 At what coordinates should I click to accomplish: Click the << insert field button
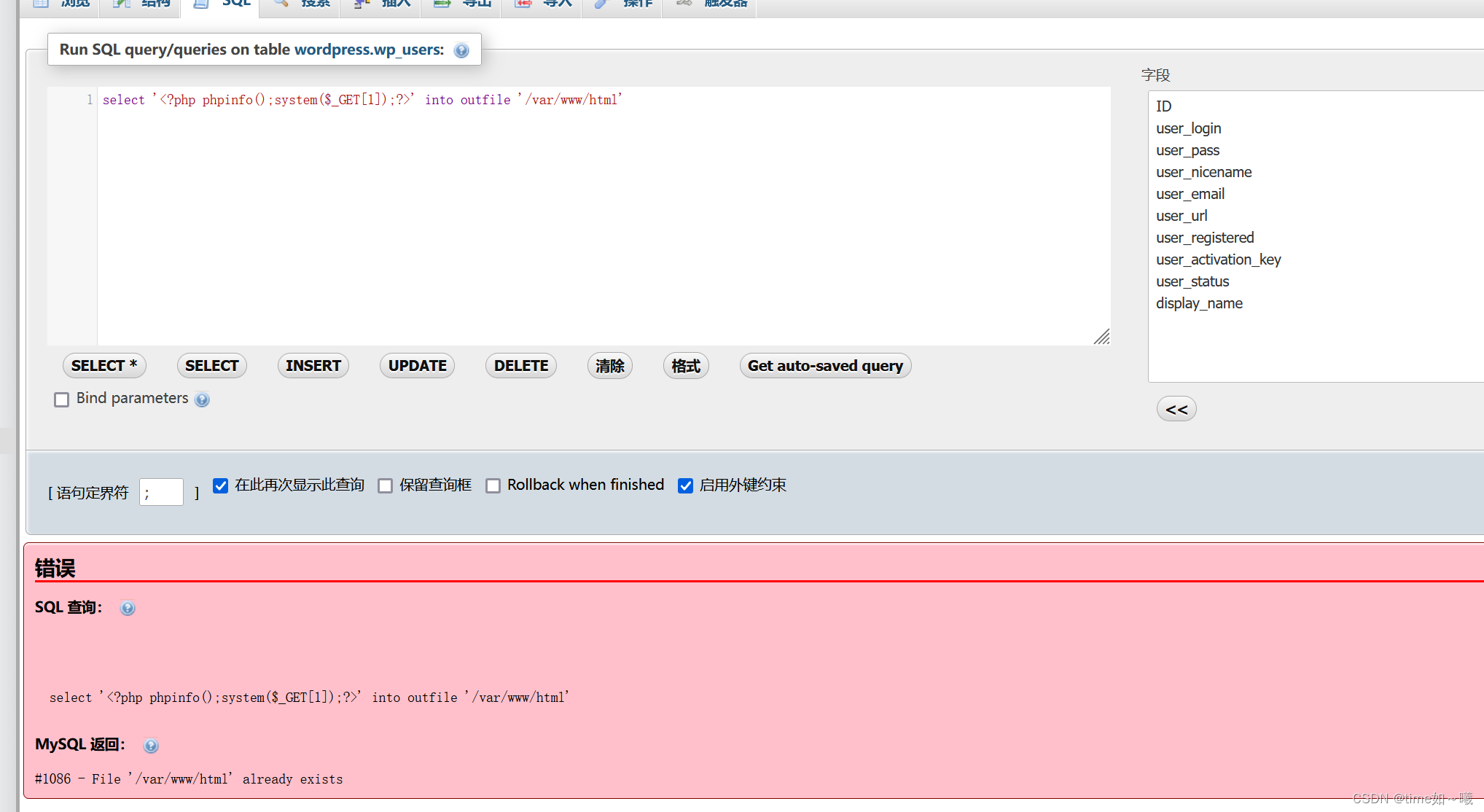point(1176,409)
